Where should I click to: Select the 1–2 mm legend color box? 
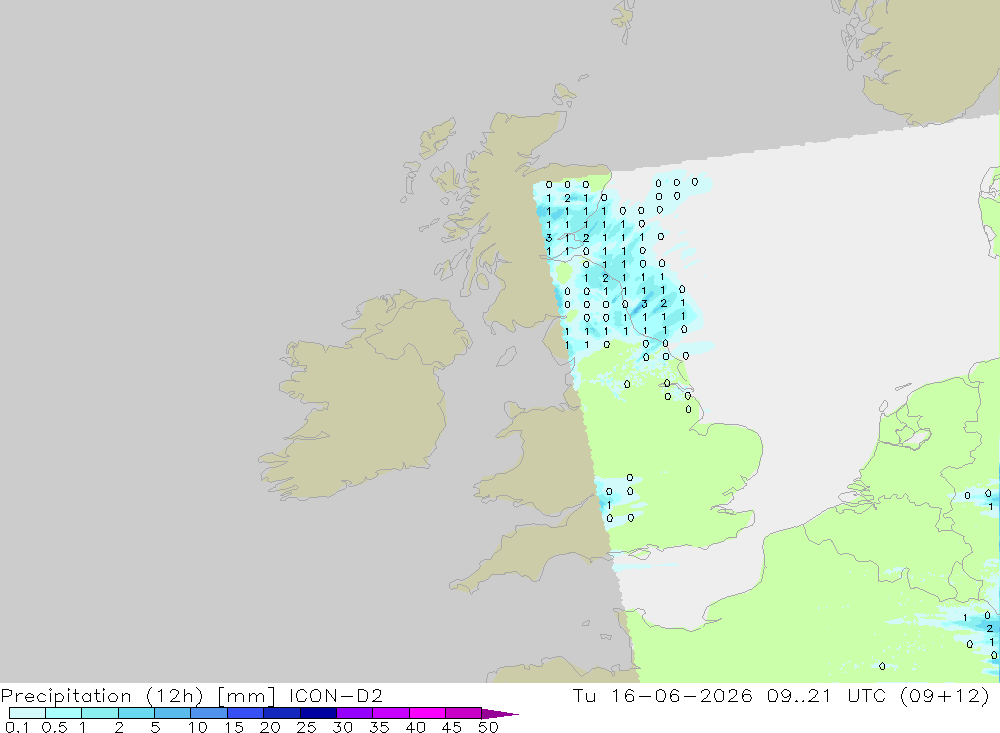coord(100,713)
